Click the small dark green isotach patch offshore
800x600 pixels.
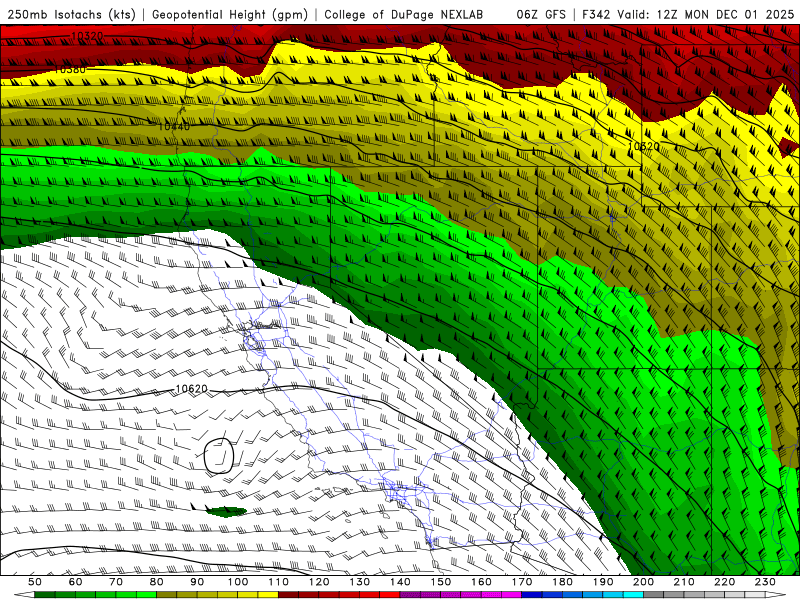(226, 511)
